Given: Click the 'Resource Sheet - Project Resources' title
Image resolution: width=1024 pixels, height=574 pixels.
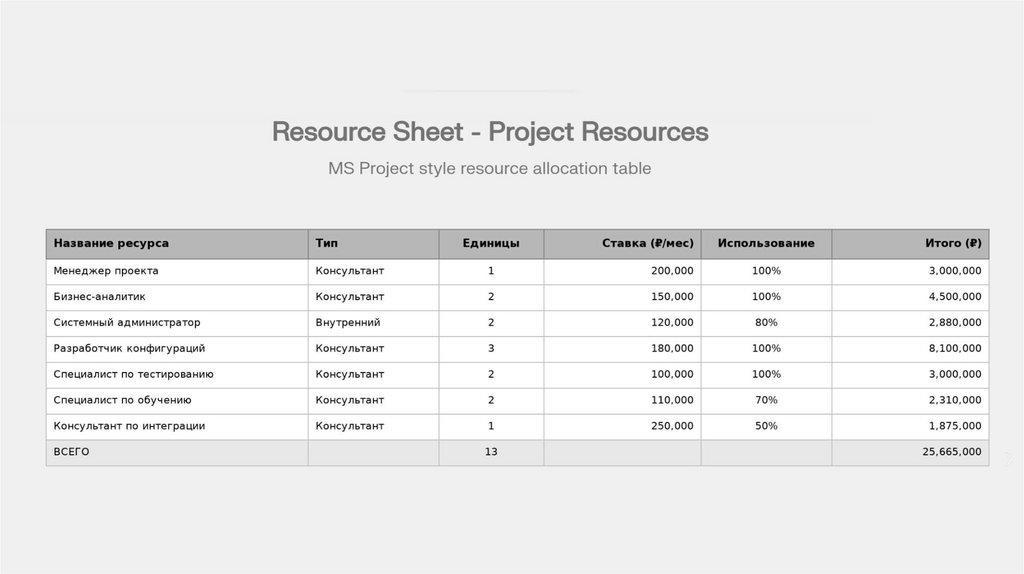Looking at the screenshot, I should click(x=490, y=132).
